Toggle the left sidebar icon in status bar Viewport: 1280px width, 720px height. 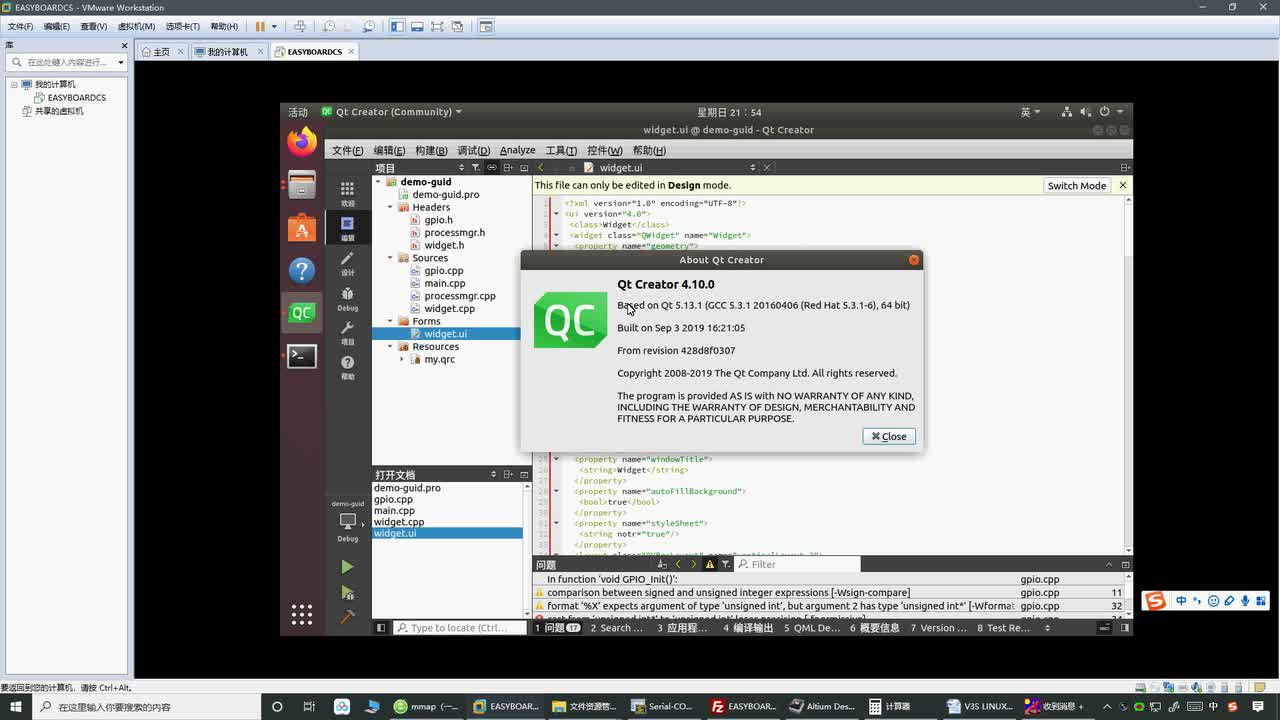[381, 628]
